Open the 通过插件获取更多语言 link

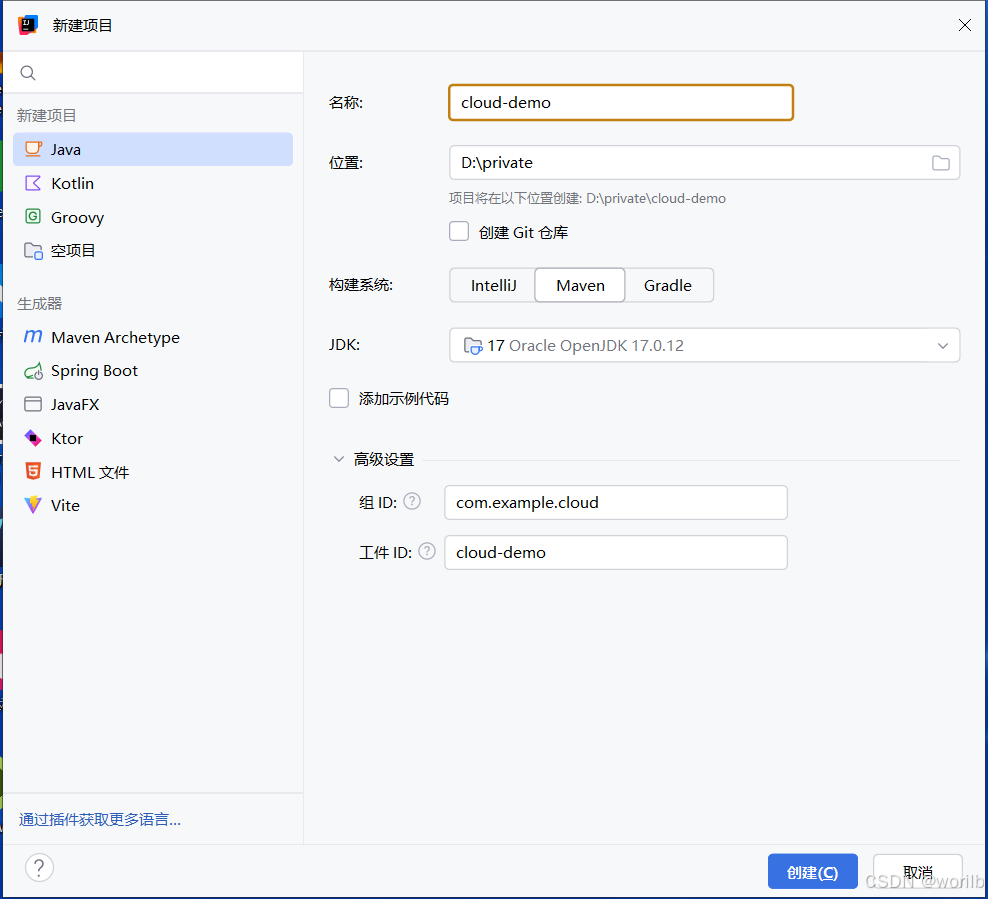click(100, 820)
